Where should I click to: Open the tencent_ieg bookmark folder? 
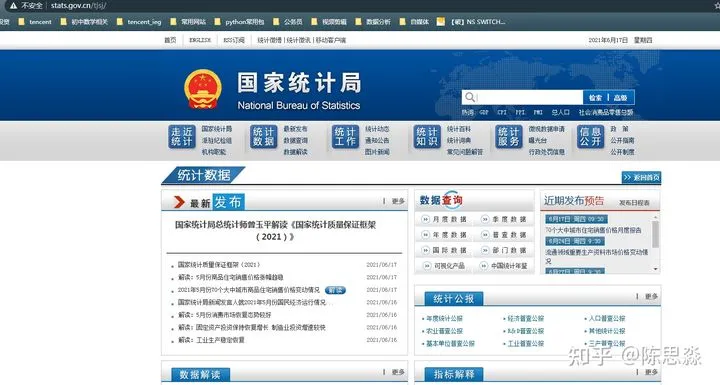click(x=139, y=22)
